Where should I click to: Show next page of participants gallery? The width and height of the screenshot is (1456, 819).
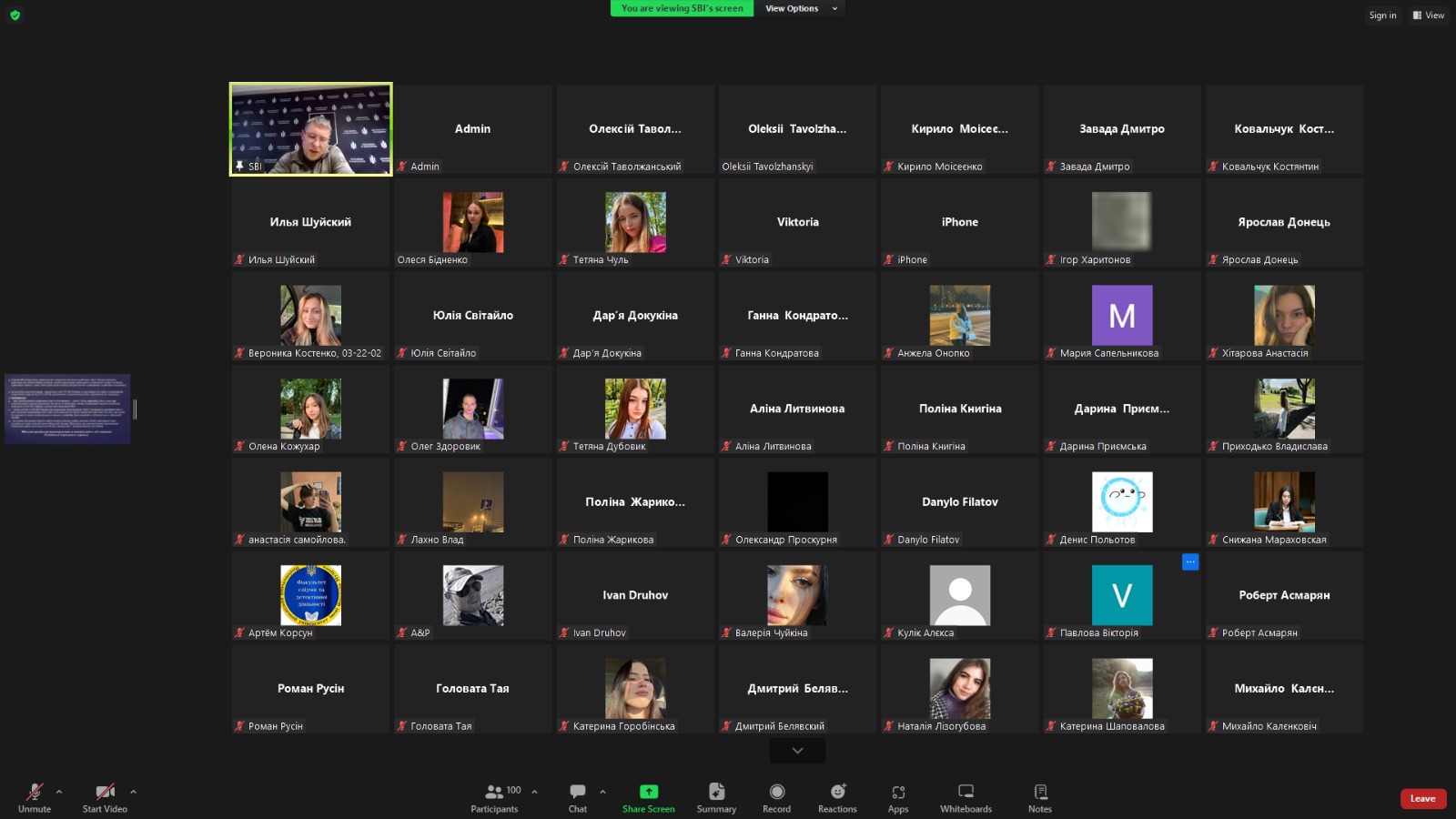coord(797,751)
